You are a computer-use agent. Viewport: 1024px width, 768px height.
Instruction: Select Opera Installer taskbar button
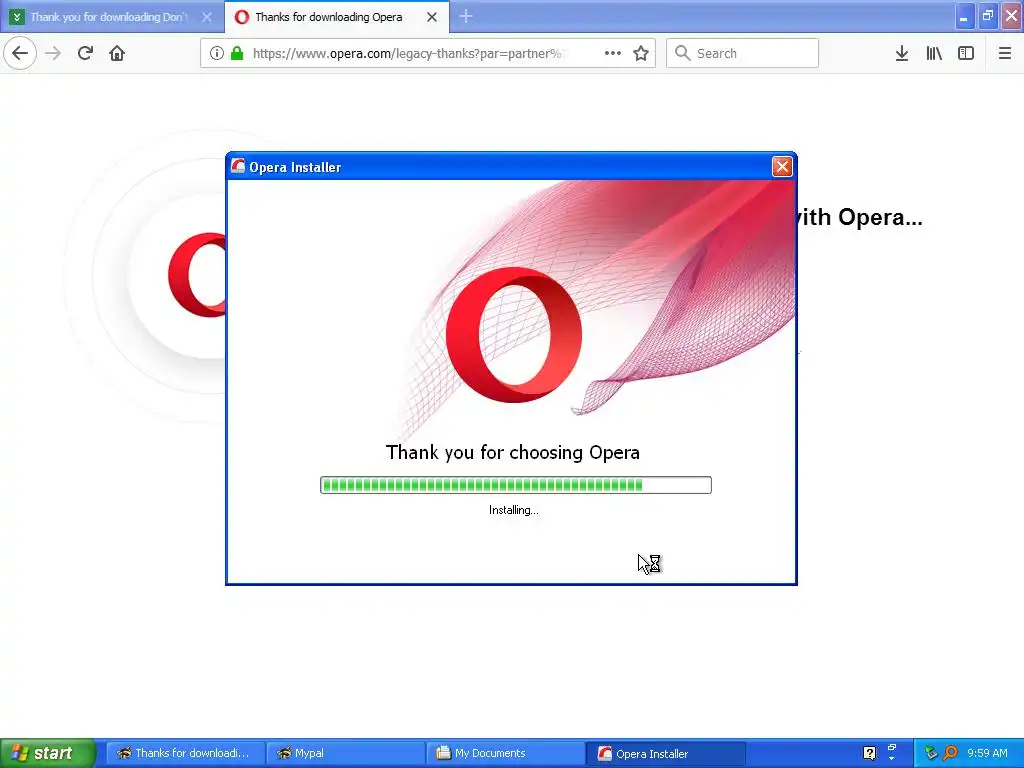[x=666, y=753]
